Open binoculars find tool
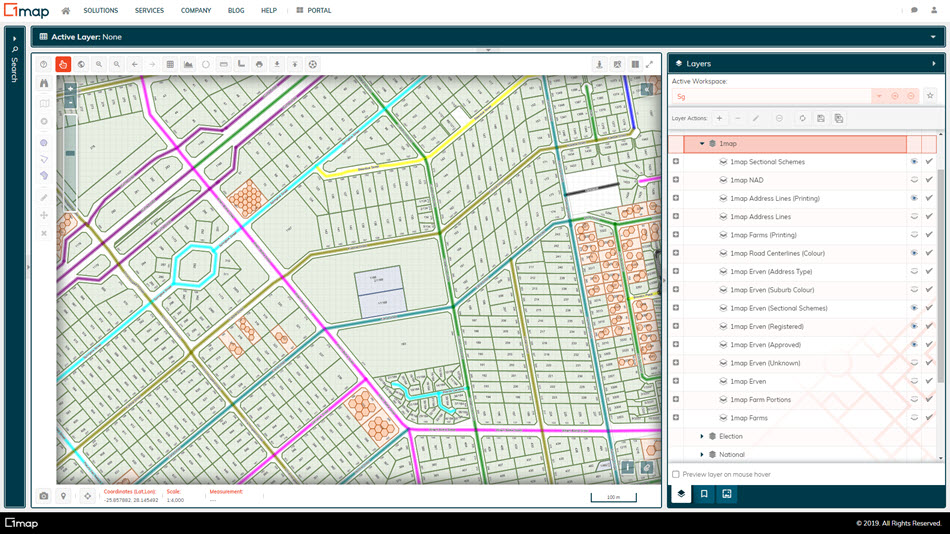The width and height of the screenshot is (950, 534). (x=44, y=83)
